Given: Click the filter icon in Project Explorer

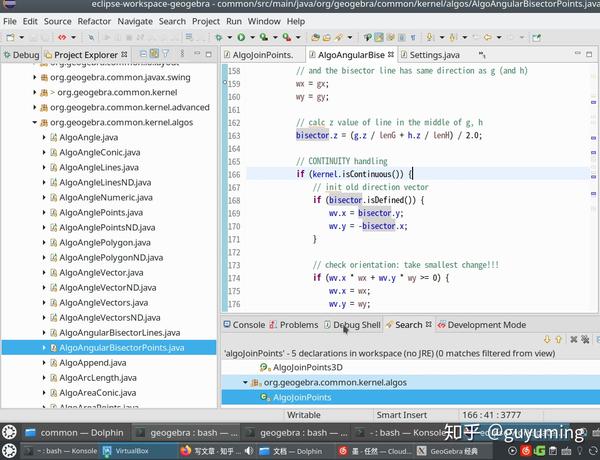Looking at the screenshot, I should tap(166, 54).
